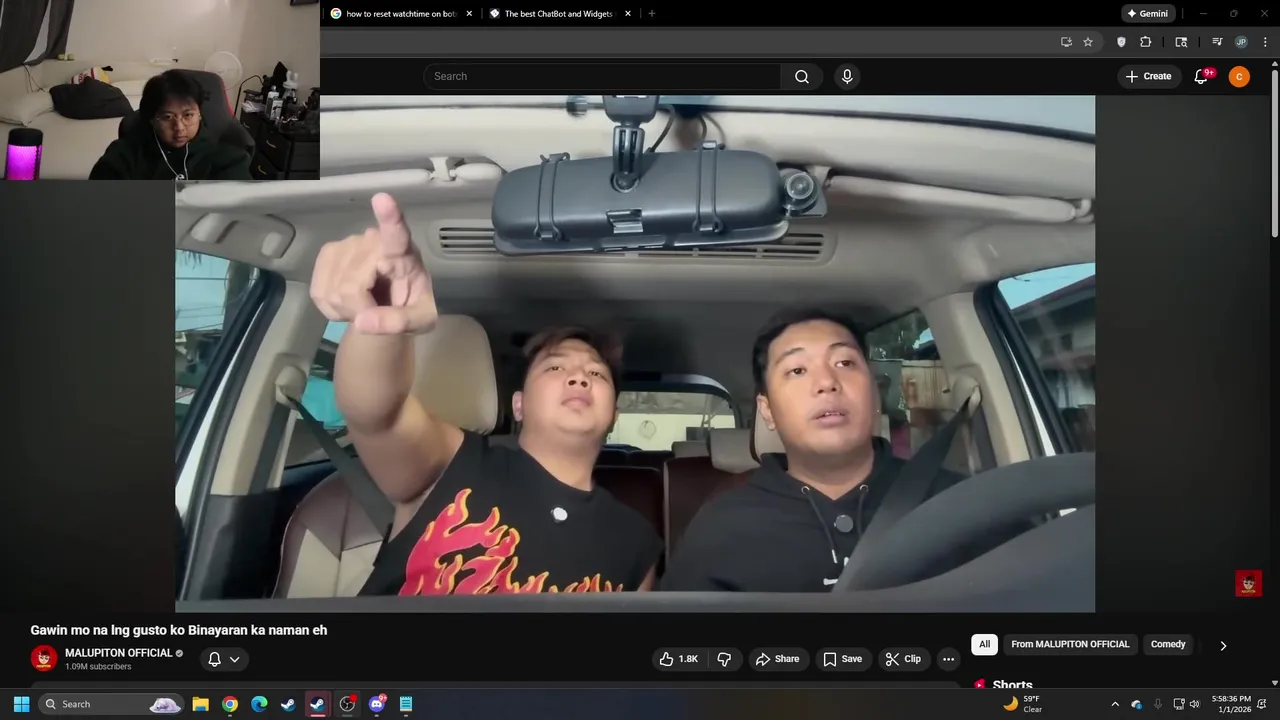Open the Windows Start menu
The height and width of the screenshot is (720, 1280).
[x=21, y=704]
